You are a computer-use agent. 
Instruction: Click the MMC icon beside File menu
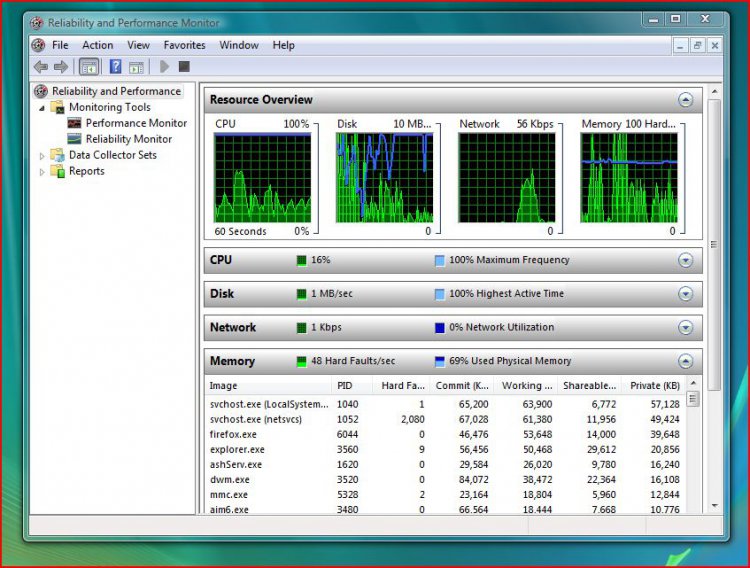pyautogui.click(x=38, y=45)
